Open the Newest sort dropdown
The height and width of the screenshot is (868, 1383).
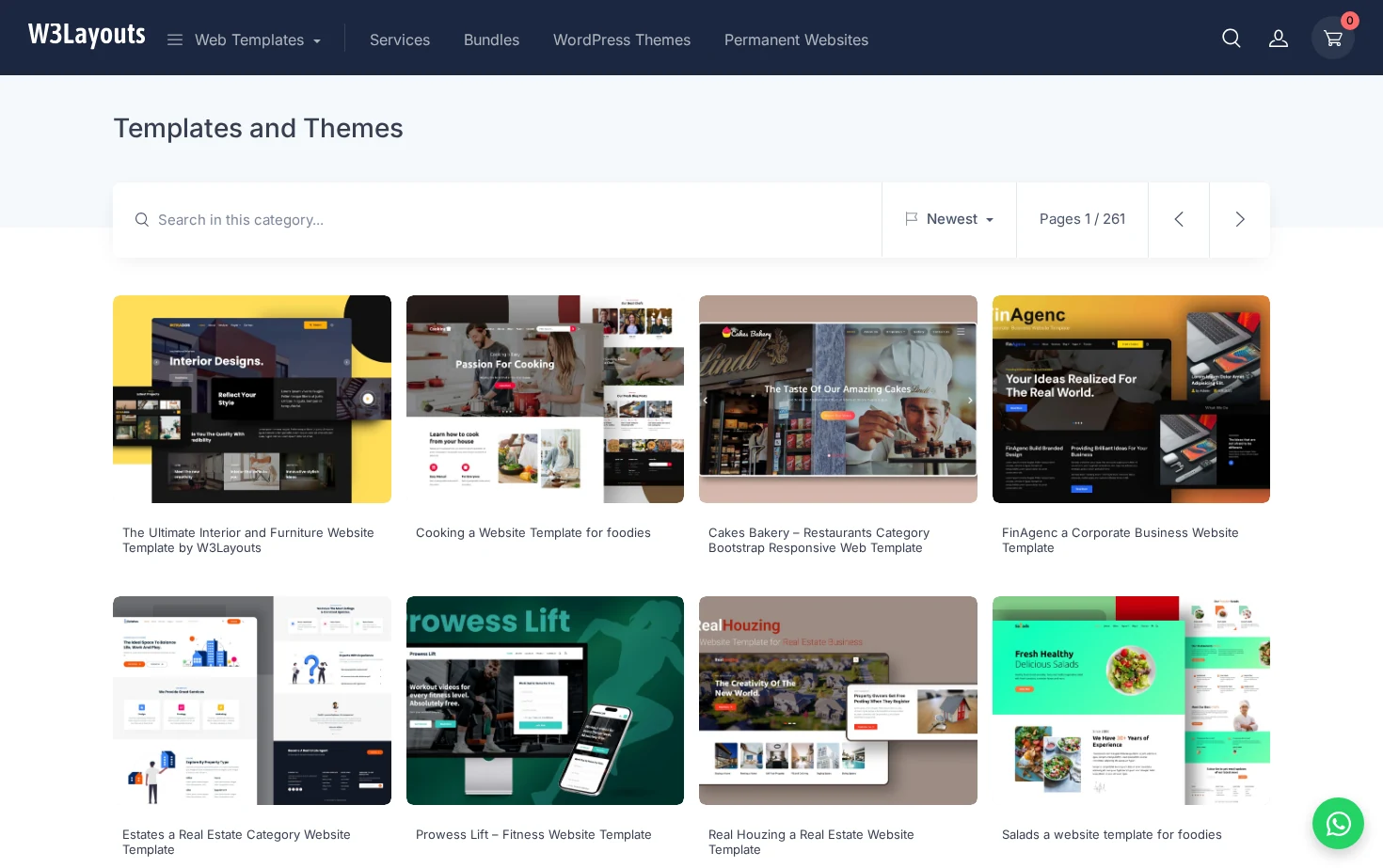pyautogui.click(x=949, y=219)
